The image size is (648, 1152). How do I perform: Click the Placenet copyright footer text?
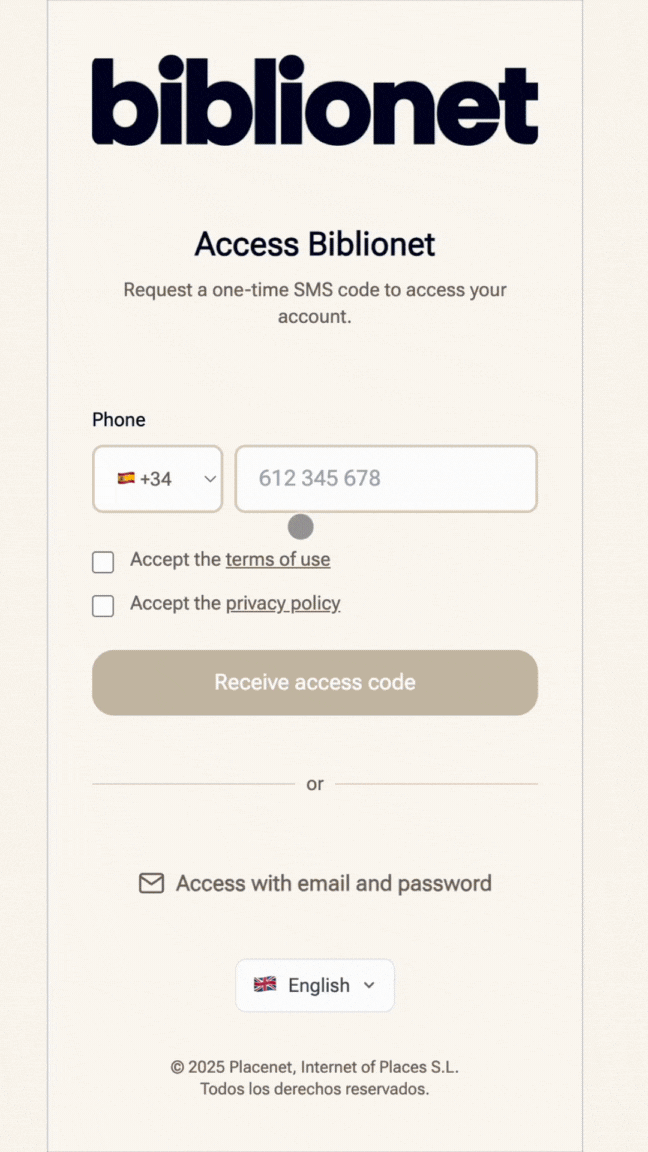[314, 1078]
